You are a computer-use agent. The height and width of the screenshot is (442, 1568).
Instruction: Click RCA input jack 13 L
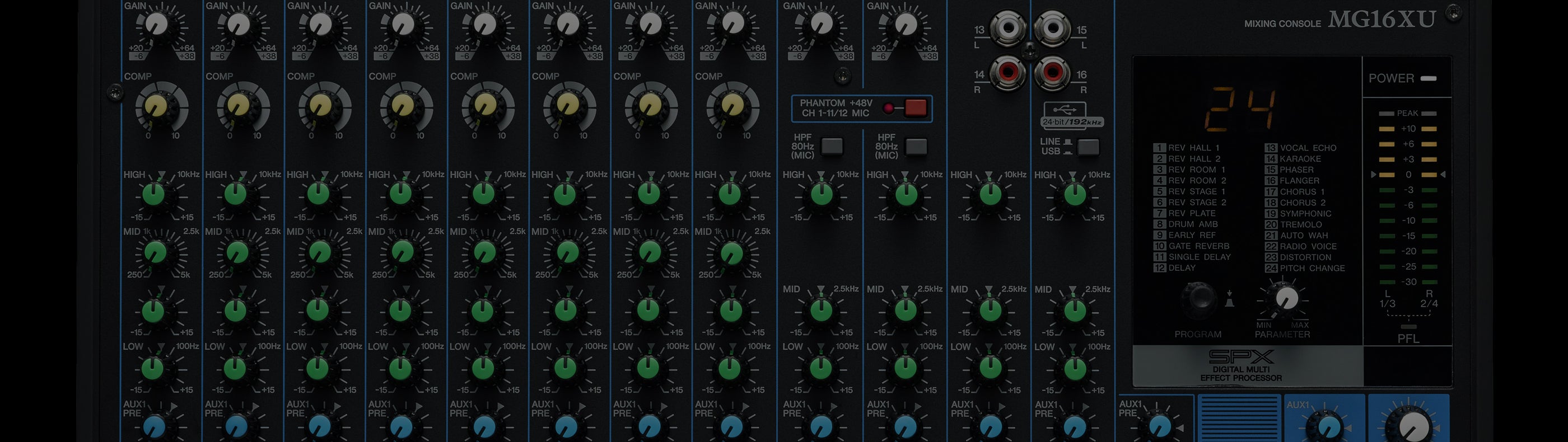(1007, 28)
